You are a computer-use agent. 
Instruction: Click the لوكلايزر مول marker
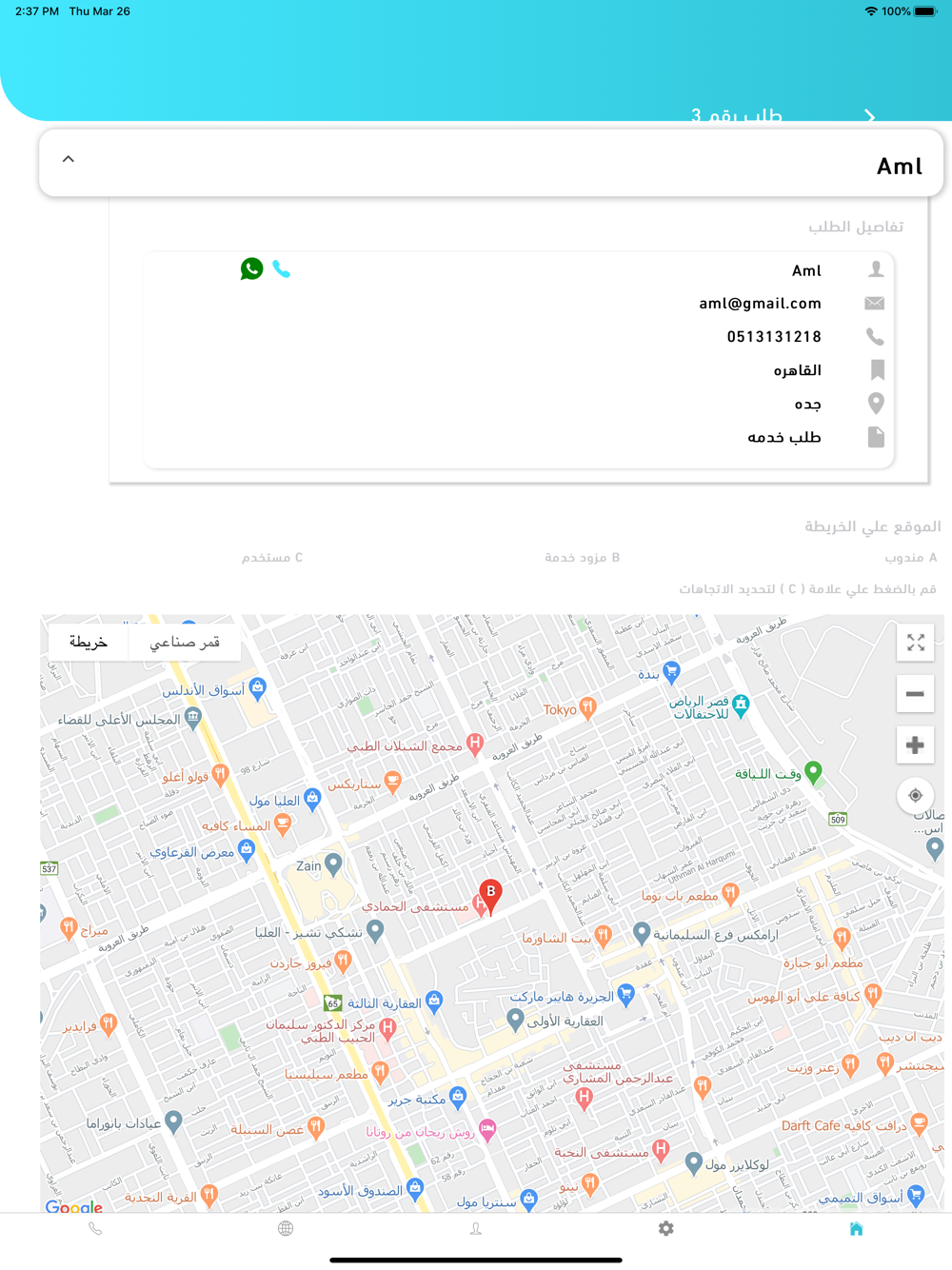point(693,1162)
